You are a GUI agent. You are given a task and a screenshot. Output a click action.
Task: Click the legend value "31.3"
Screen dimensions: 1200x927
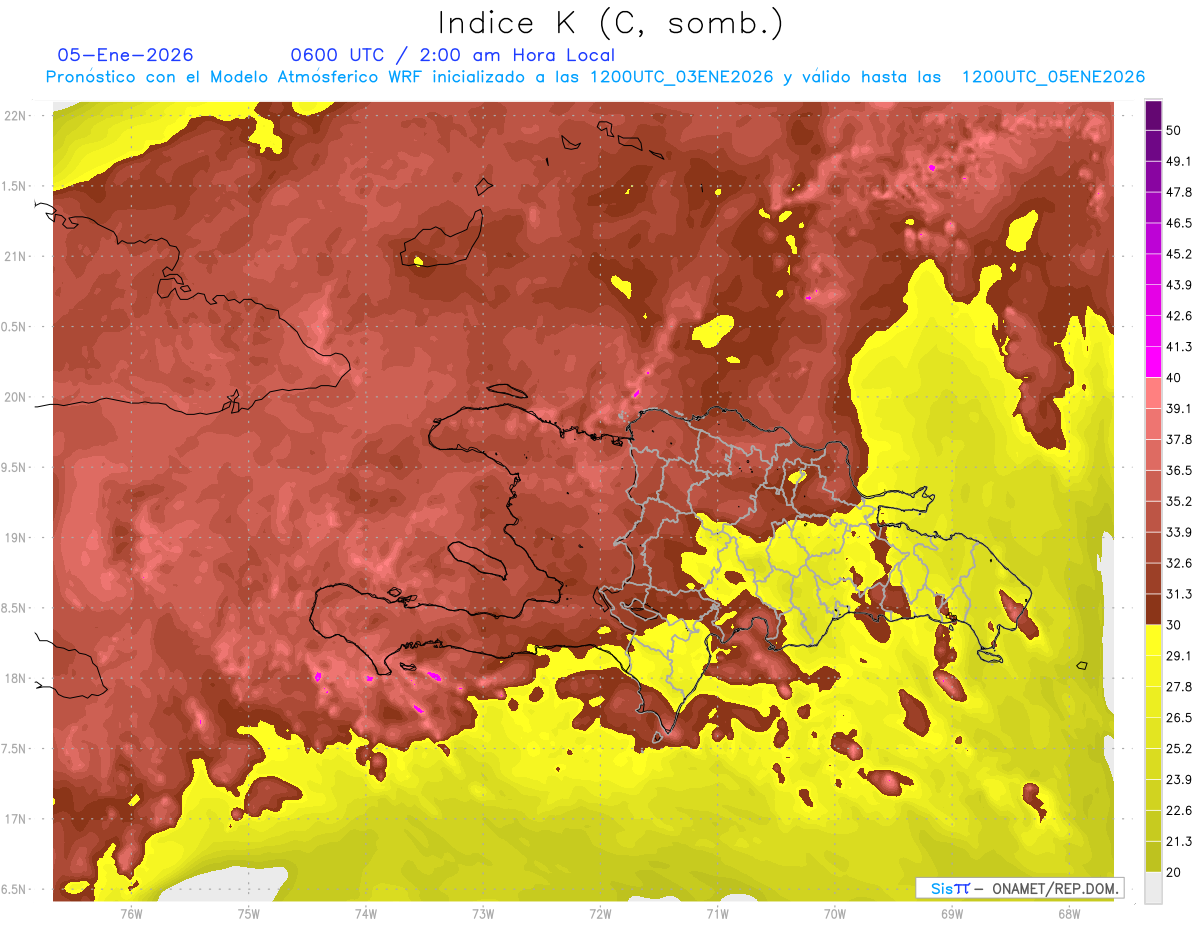click(1179, 594)
